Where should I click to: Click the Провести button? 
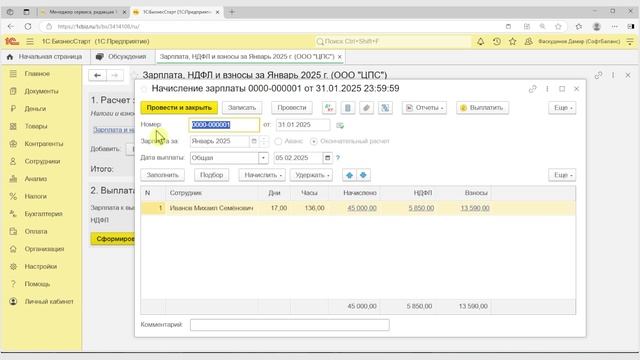pyautogui.click(x=291, y=108)
